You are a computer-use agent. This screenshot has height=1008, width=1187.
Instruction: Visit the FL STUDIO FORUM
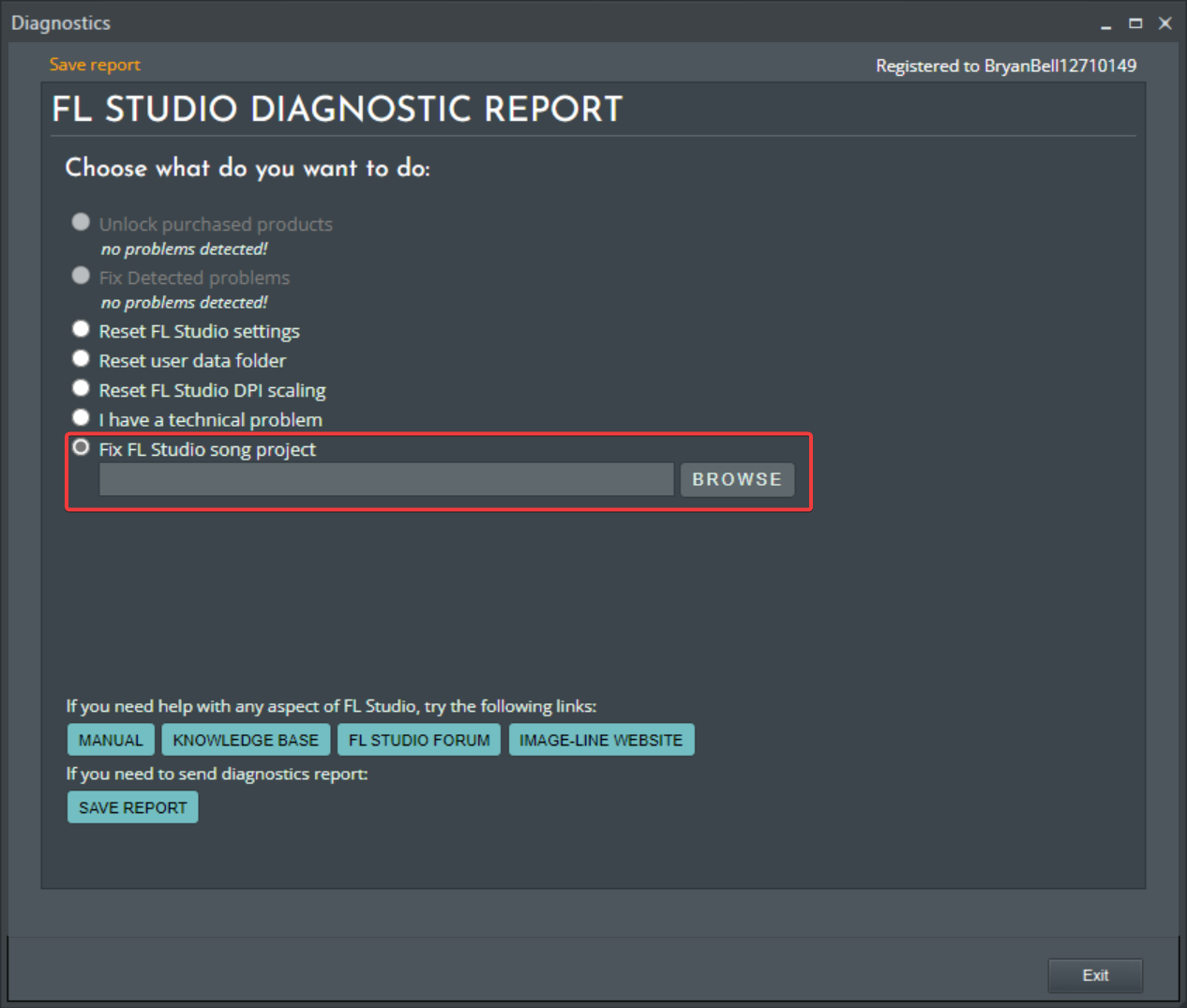coord(419,740)
